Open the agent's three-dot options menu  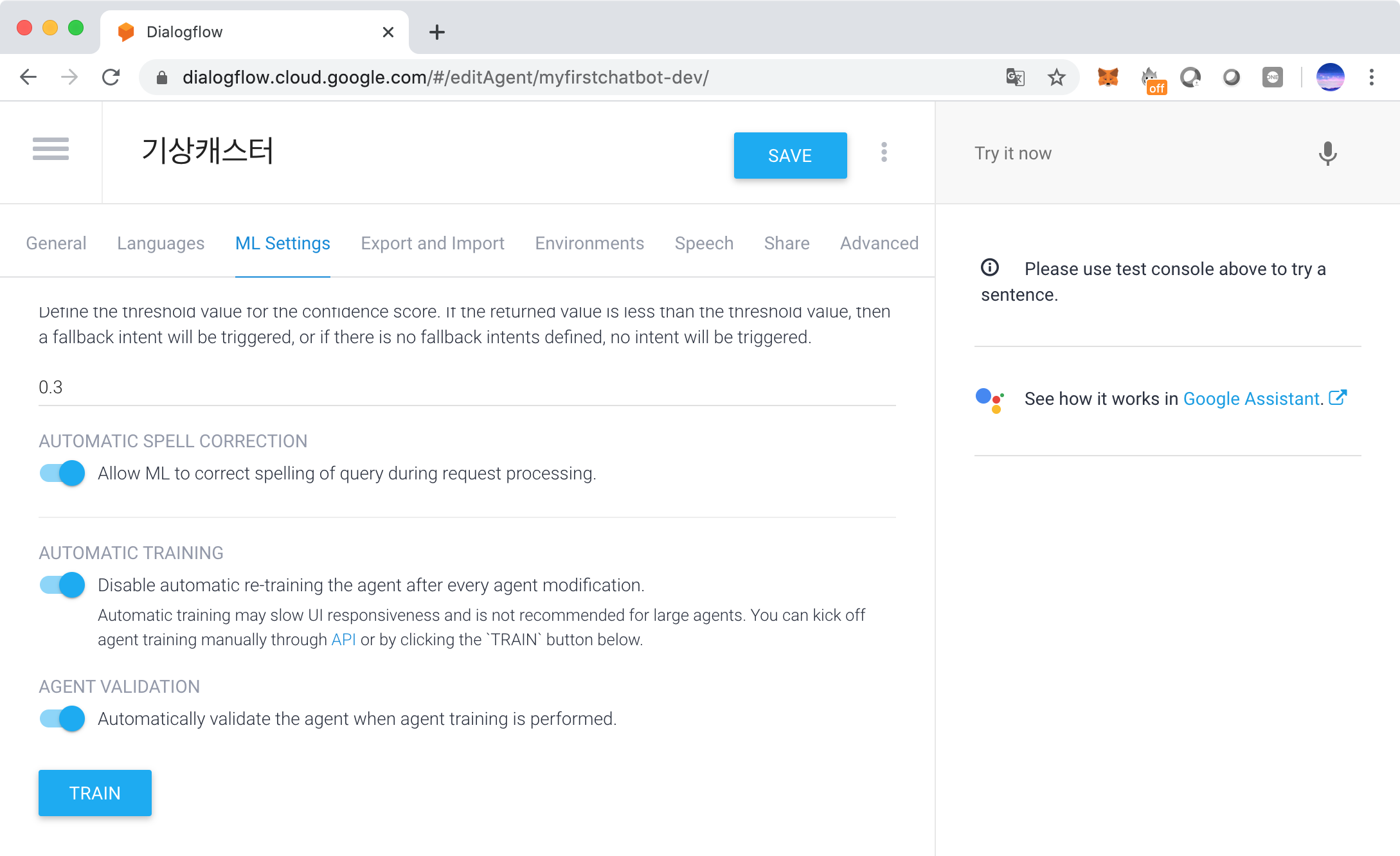pos(884,152)
